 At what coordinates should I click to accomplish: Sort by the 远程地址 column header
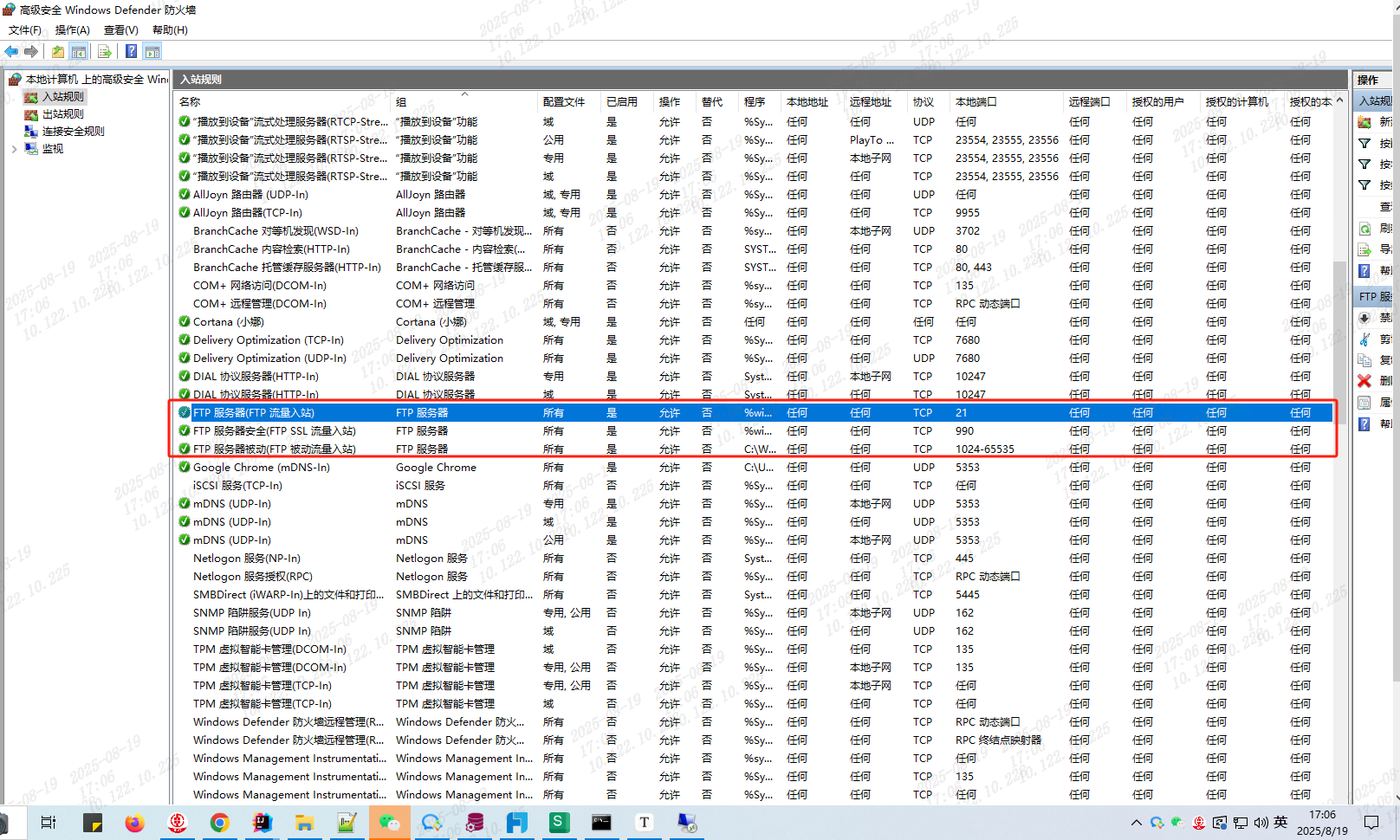click(x=871, y=102)
